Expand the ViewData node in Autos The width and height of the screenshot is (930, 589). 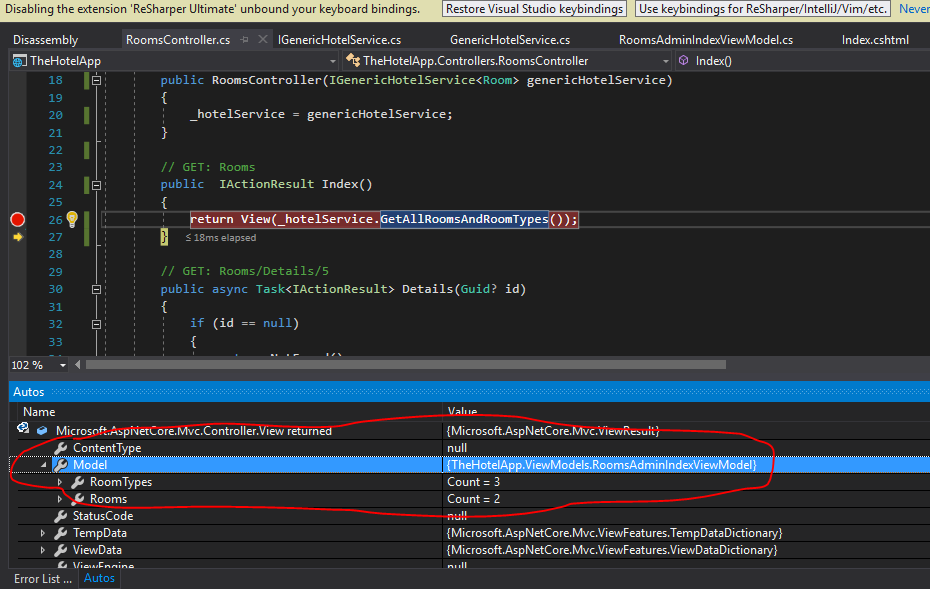coord(43,550)
